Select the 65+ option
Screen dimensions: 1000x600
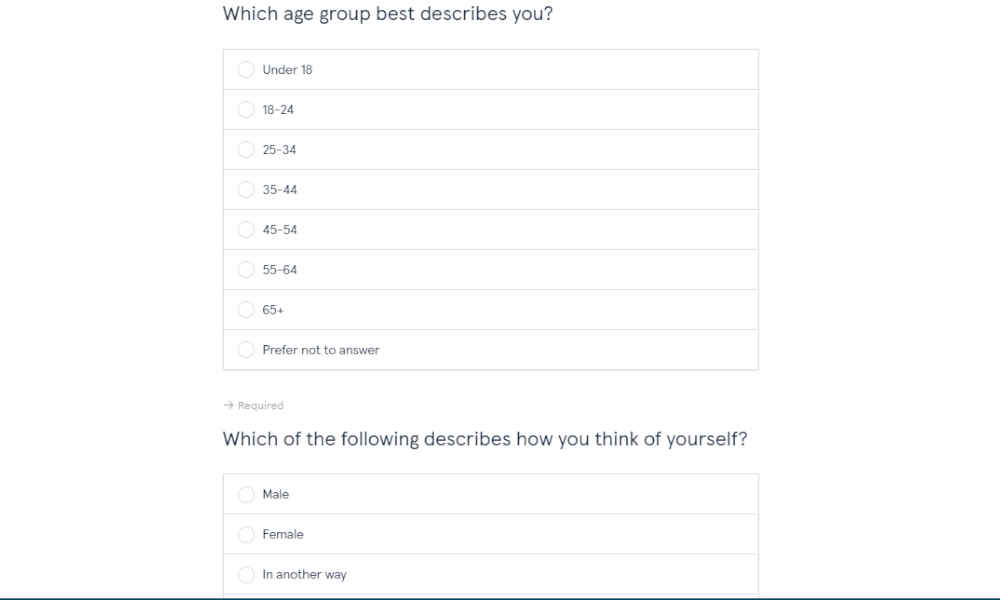click(x=246, y=310)
